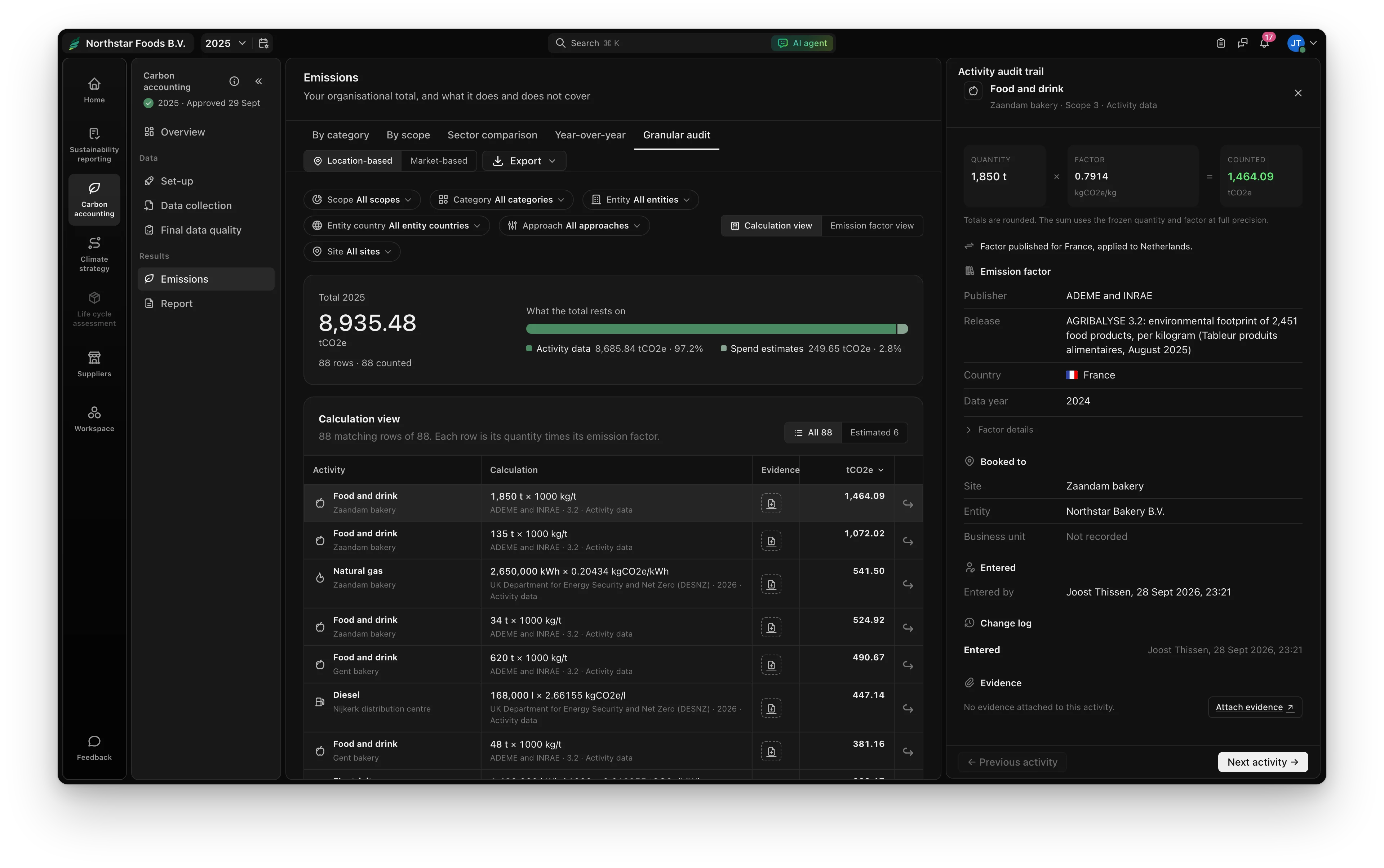The width and height of the screenshot is (1384, 868).
Task: Open evidence icon for Natural gas row
Action: [771, 584]
